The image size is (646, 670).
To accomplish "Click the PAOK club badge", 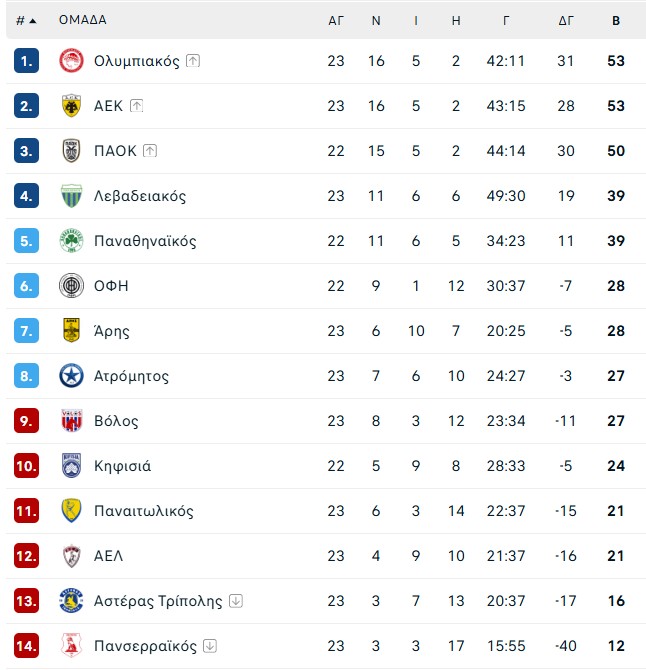I will [71, 151].
